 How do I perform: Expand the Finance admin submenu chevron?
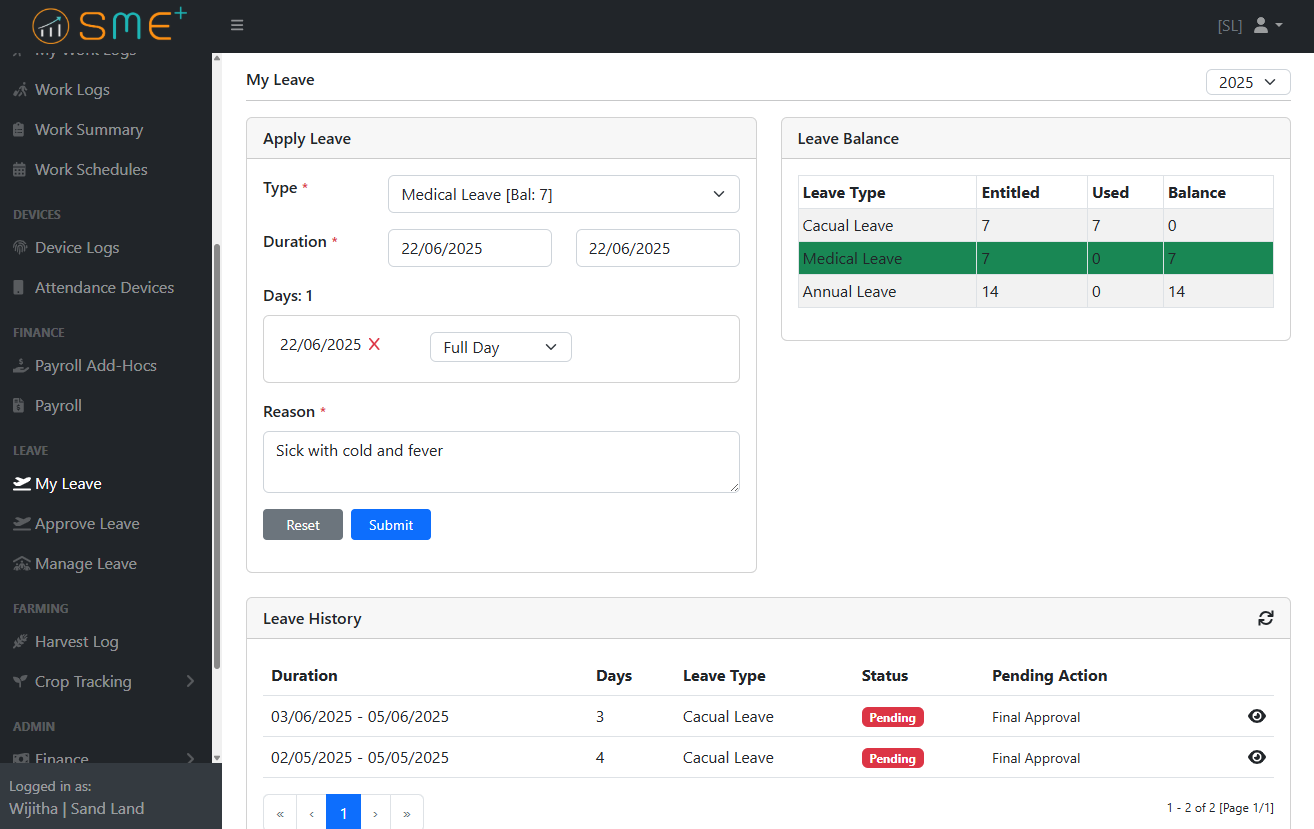coord(190,758)
